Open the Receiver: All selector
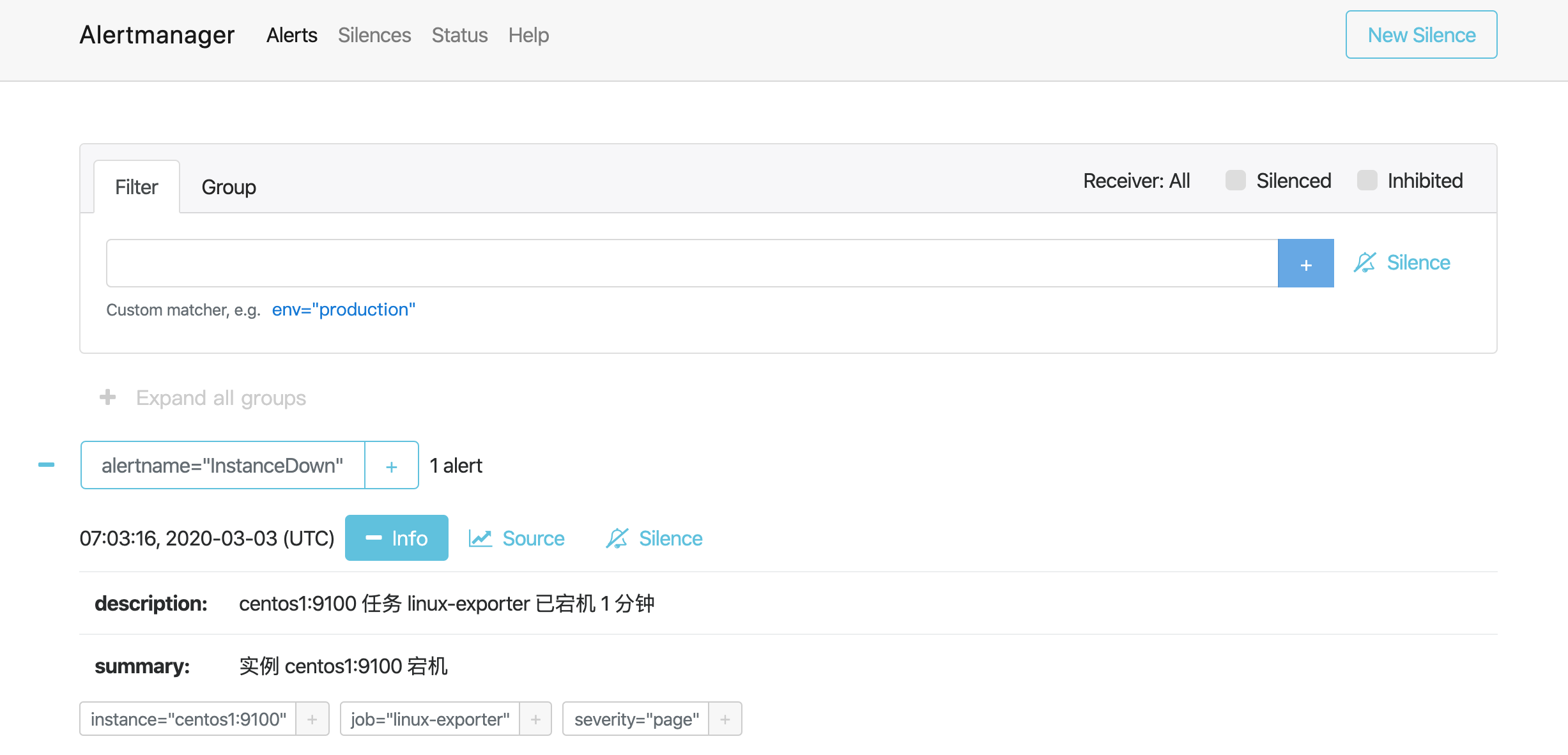This screenshot has height=755, width=1568. click(x=1136, y=181)
